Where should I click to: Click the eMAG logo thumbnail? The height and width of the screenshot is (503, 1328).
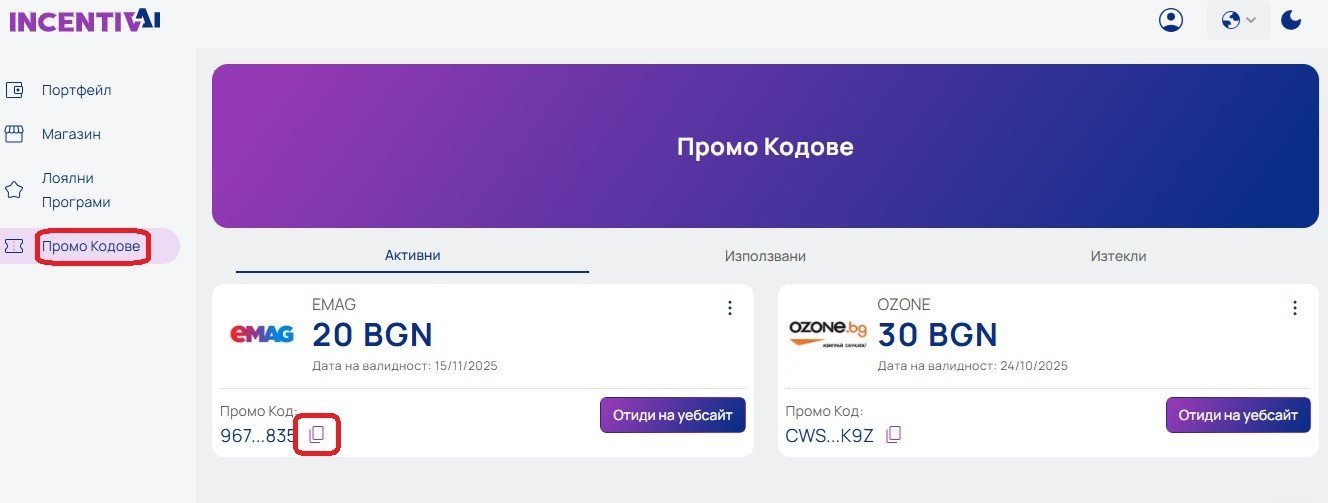coord(262,334)
